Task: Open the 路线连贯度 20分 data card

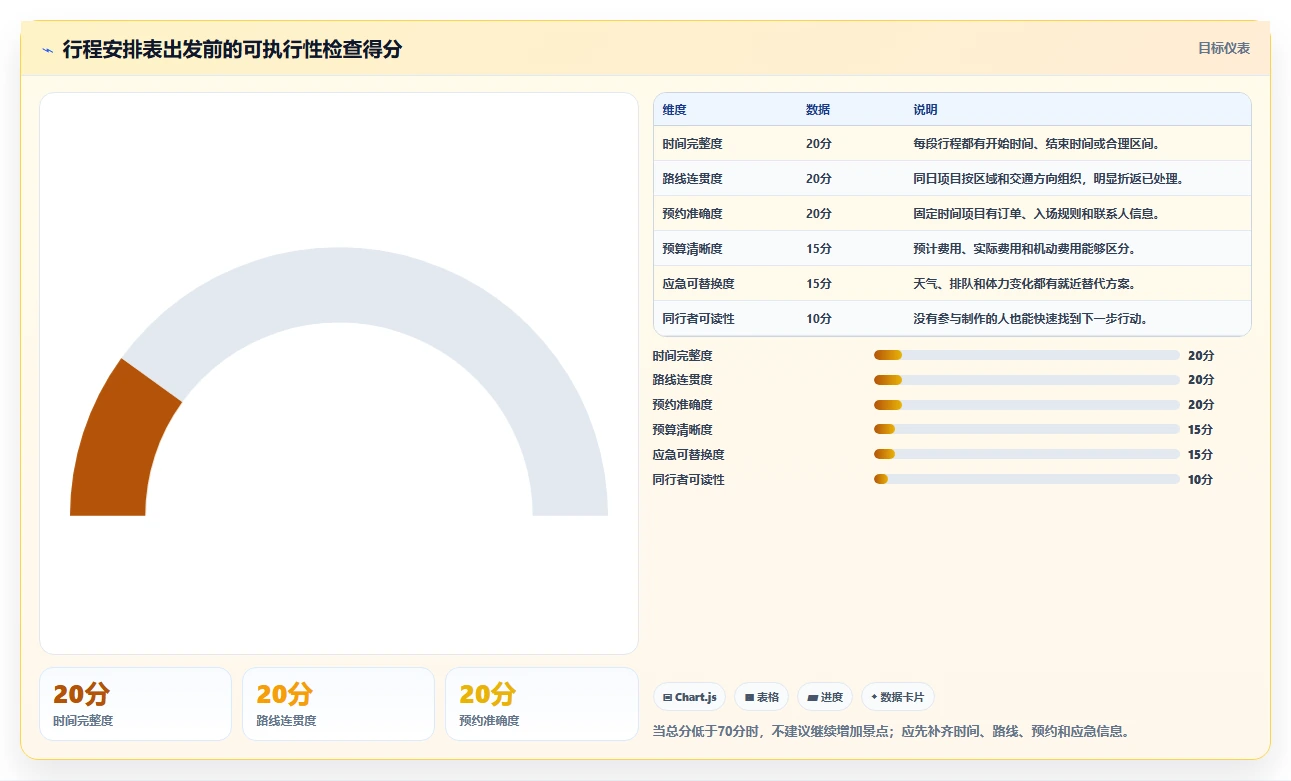Action: click(x=338, y=704)
